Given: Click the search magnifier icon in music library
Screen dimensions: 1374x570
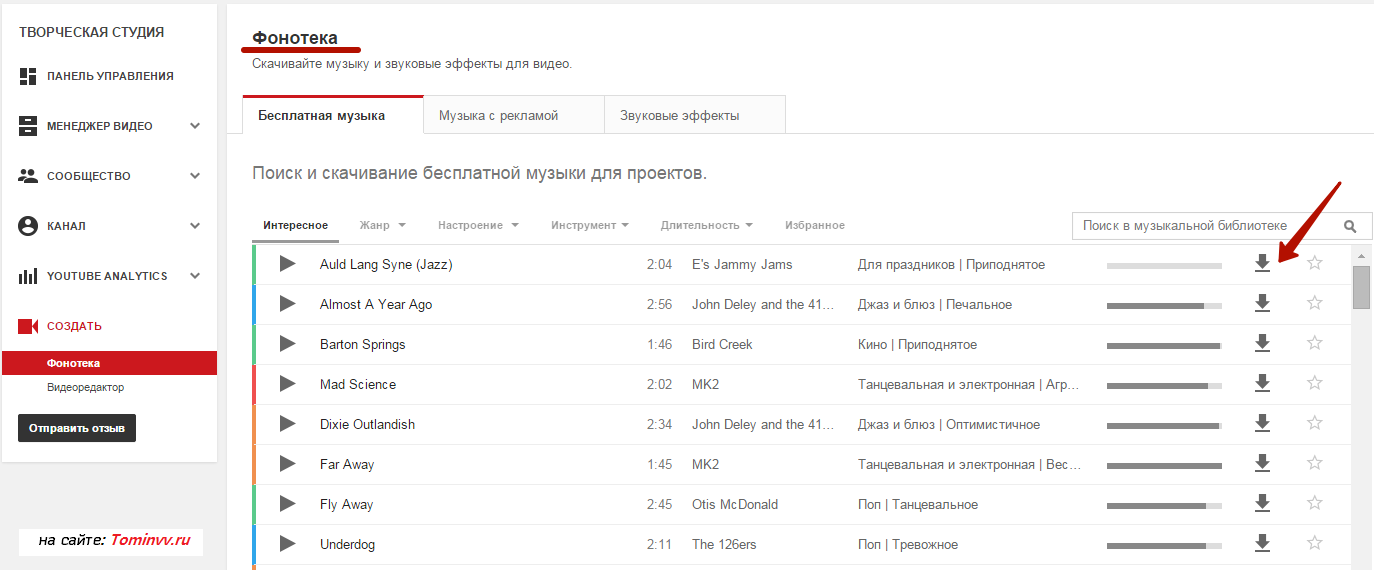Looking at the screenshot, I should 1350,226.
